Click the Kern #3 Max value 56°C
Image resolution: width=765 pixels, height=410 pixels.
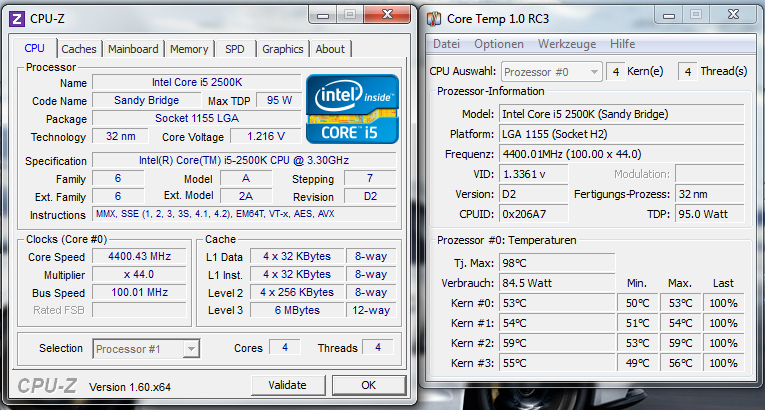pyautogui.click(x=681, y=363)
